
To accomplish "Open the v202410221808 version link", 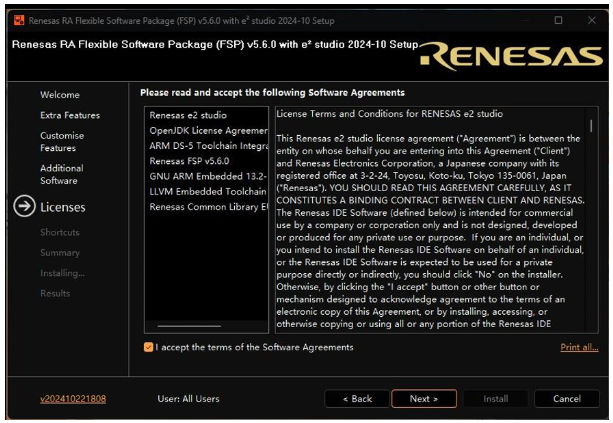I will [73, 399].
